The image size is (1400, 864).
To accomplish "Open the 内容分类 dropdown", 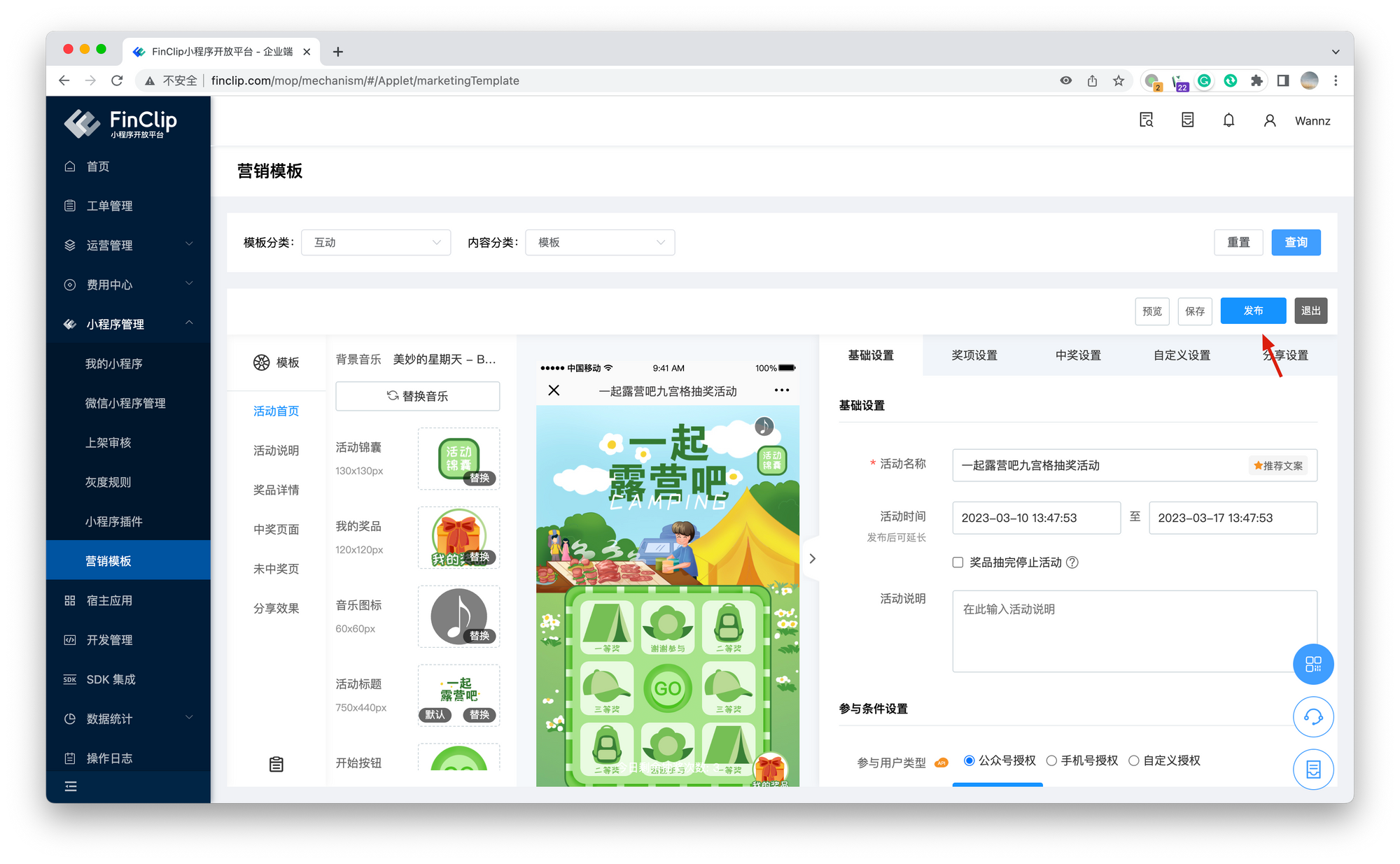I will click(600, 242).
